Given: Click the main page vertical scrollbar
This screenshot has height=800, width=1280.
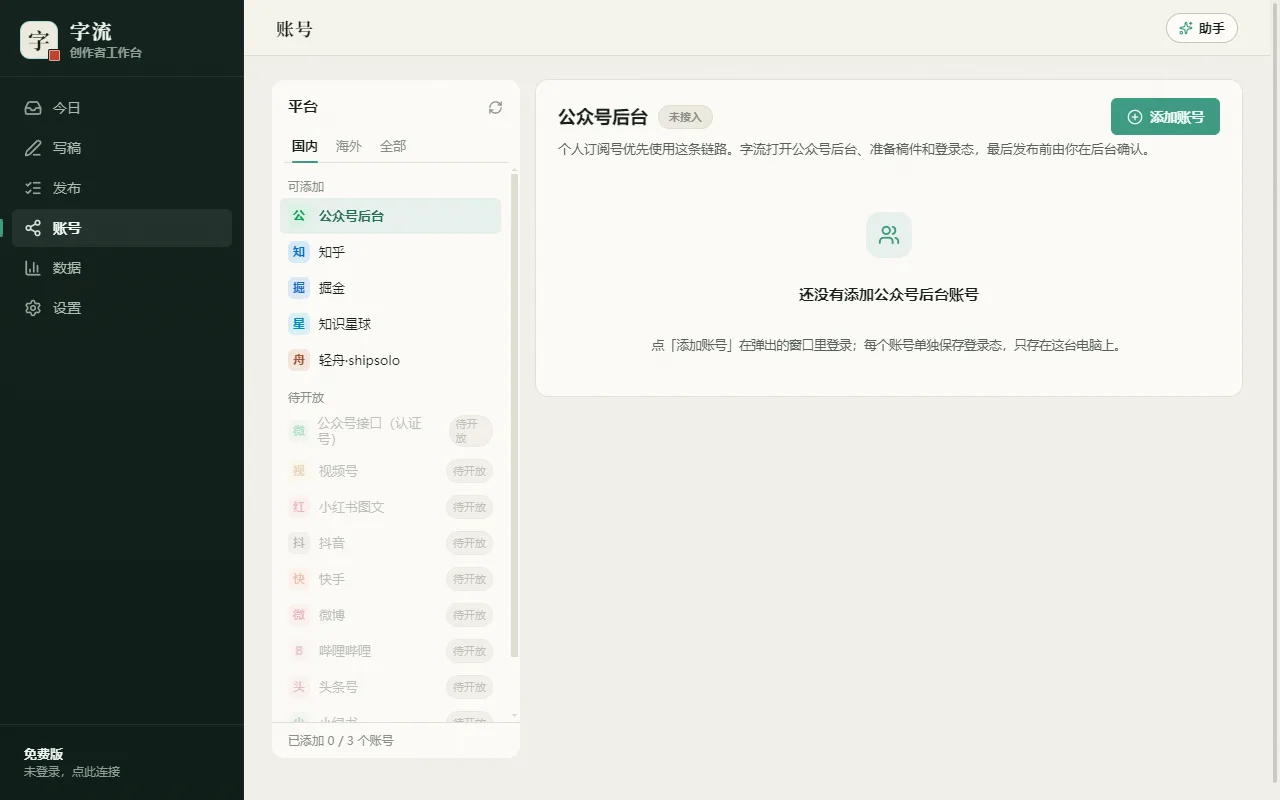Looking at the screenshot, I should [1274, 392].
